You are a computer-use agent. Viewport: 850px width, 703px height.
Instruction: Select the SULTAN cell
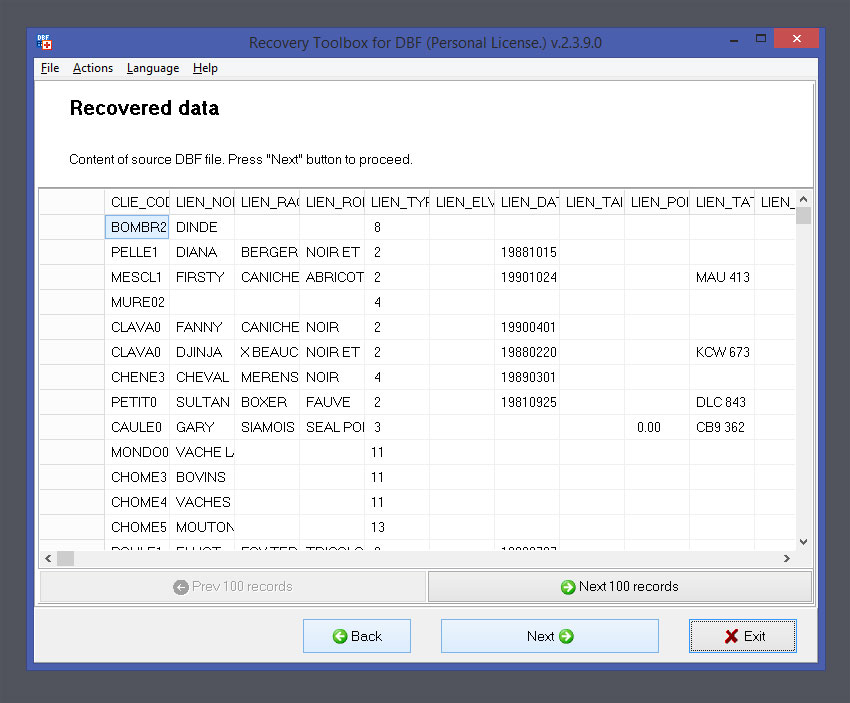coord(202,402)
